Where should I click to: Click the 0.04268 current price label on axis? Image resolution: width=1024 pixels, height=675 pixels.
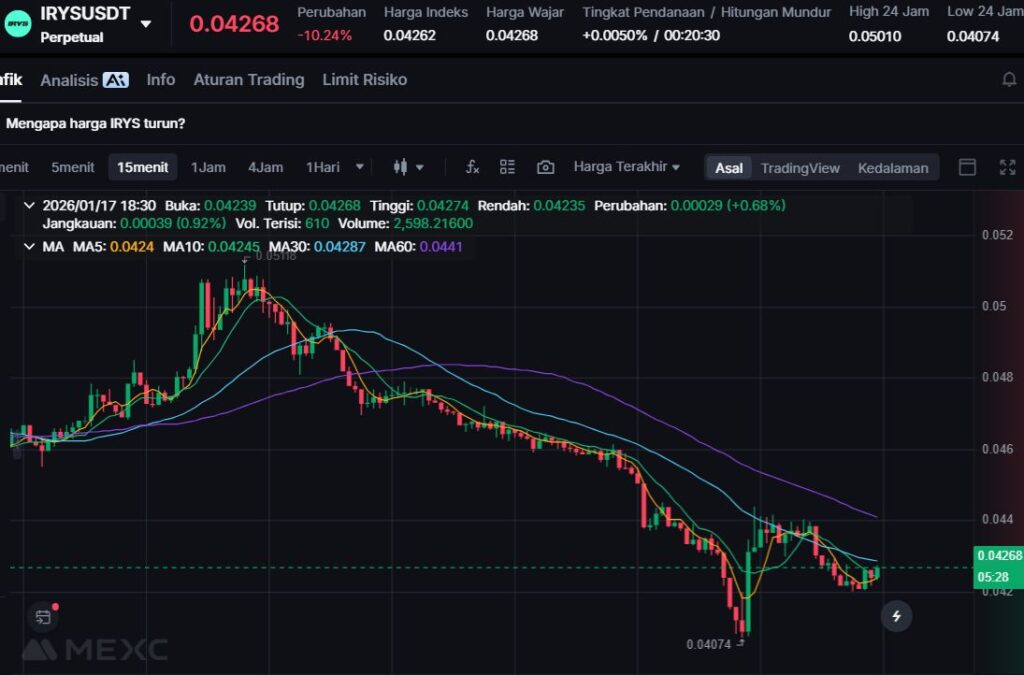998,556
